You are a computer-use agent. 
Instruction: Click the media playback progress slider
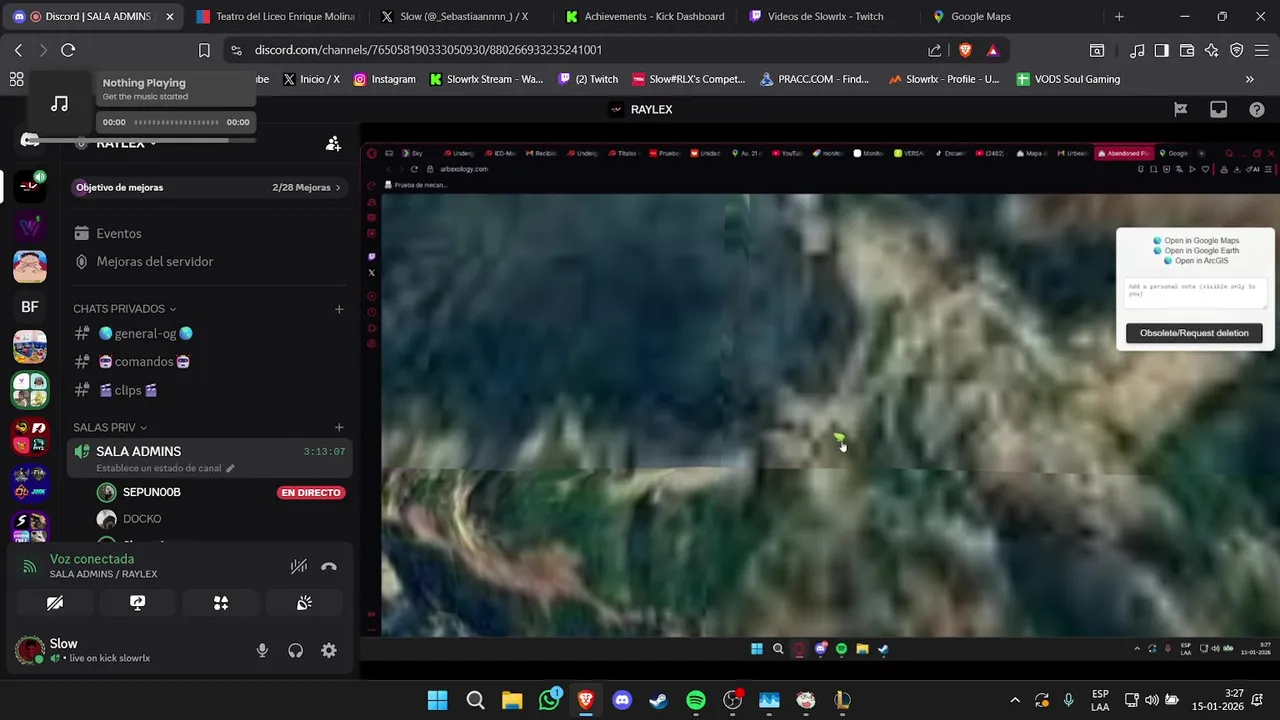tap(177, 122)
